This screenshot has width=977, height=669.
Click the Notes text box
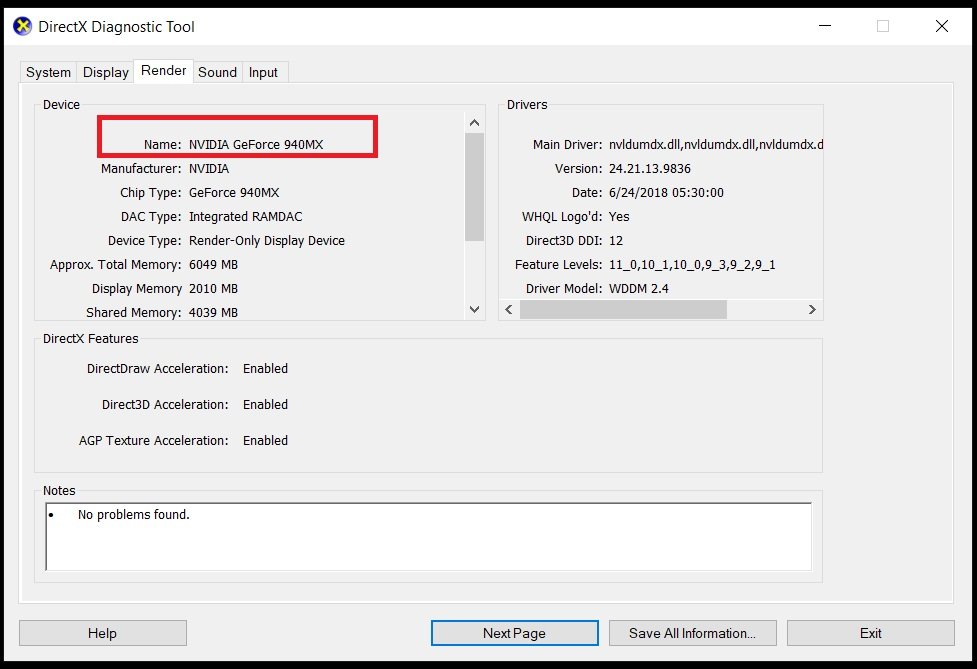pos(429,536)
